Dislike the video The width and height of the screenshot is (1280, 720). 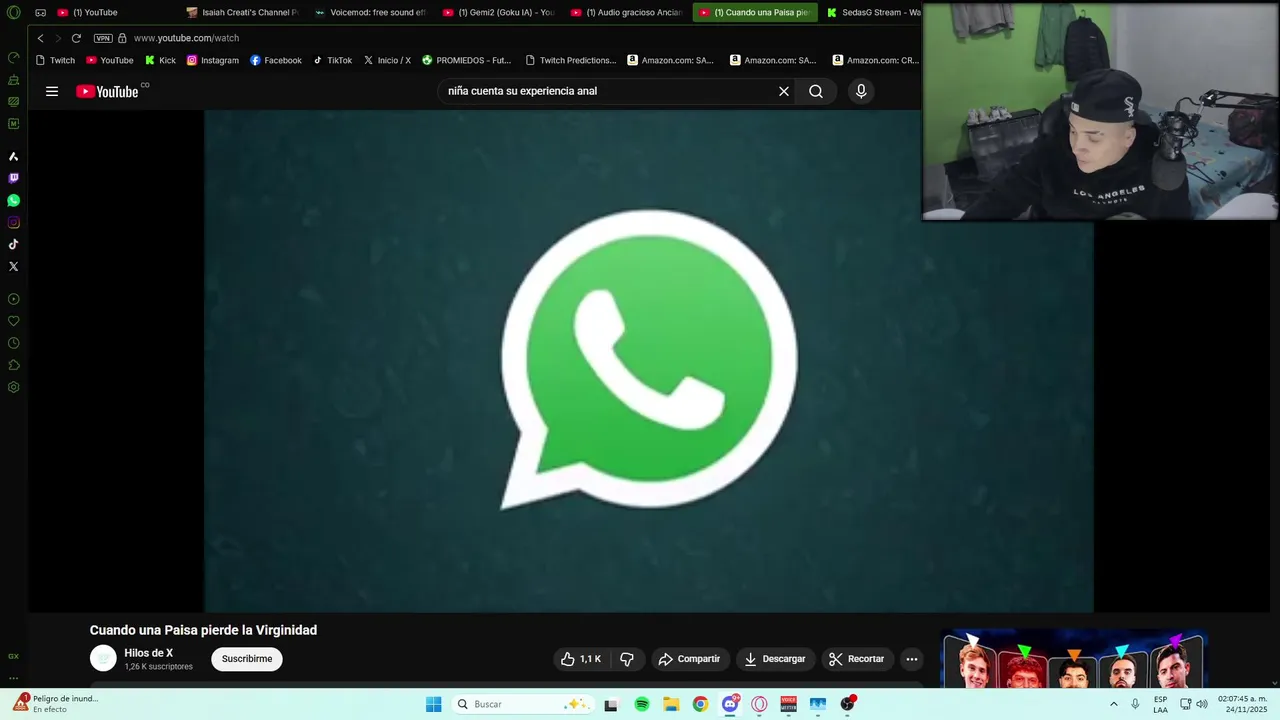(x=627, y=659)
